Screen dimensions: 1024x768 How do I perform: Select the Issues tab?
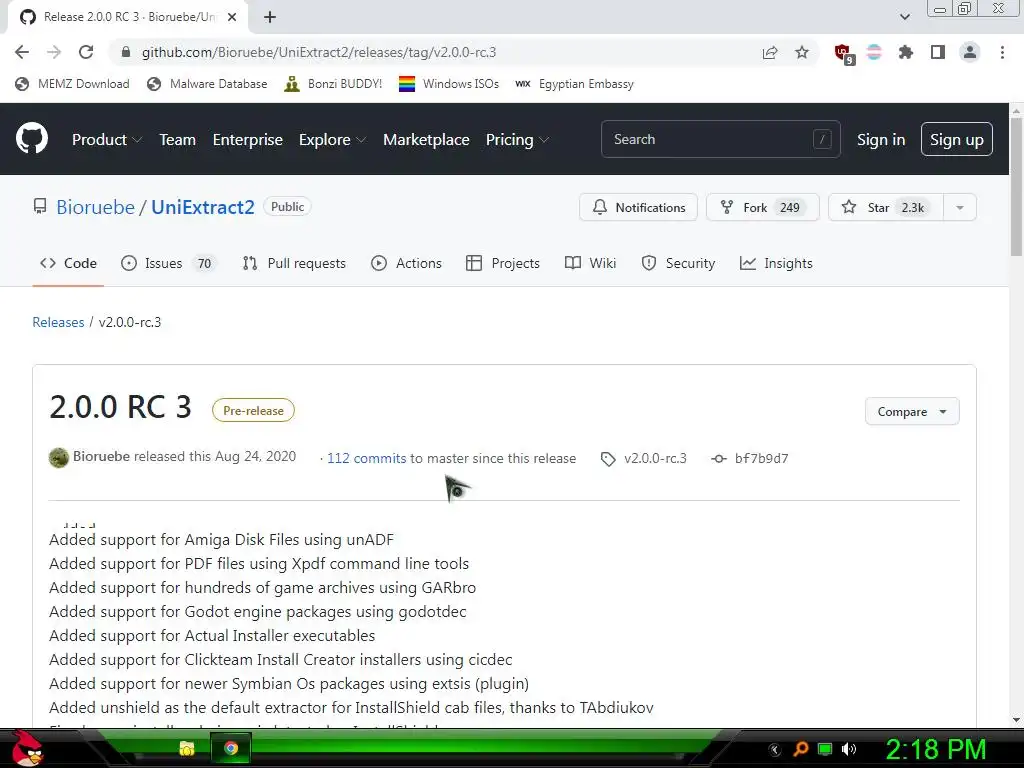(168, 263)
